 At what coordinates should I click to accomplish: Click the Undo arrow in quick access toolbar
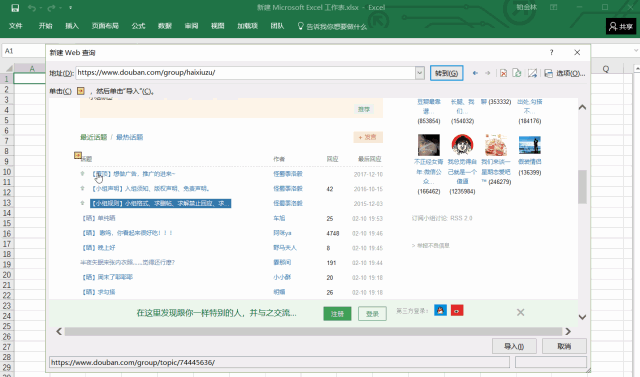(x=32, y=8)
